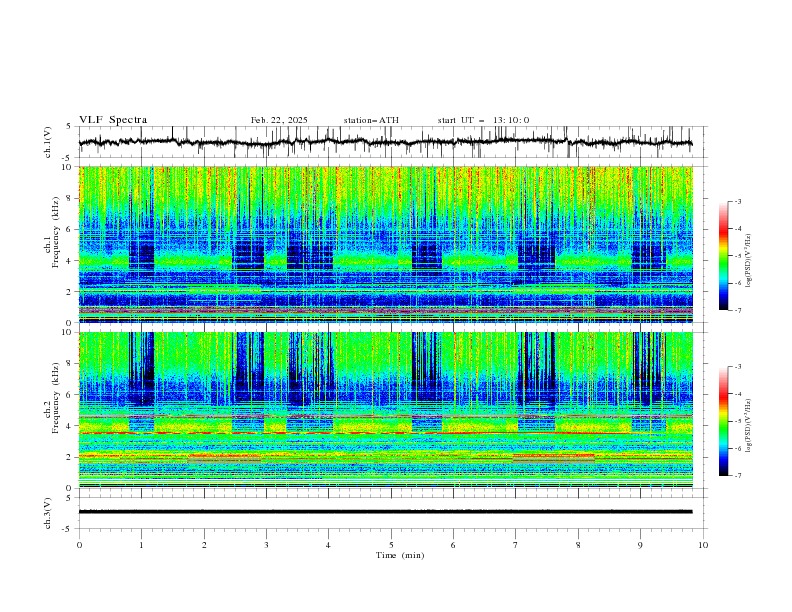This screenshot has width=792, height=612.
Task: Click the 'station=ATH' label
Action: click(x=371, y=120)
